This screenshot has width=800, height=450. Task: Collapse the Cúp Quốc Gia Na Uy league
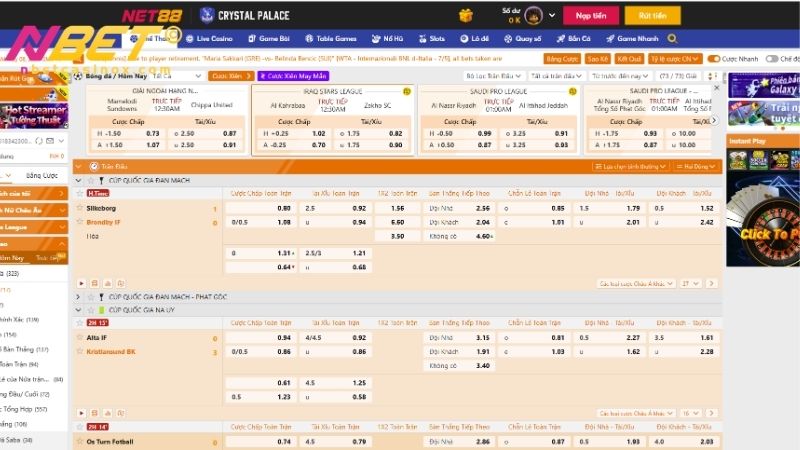tap(78, 310)
